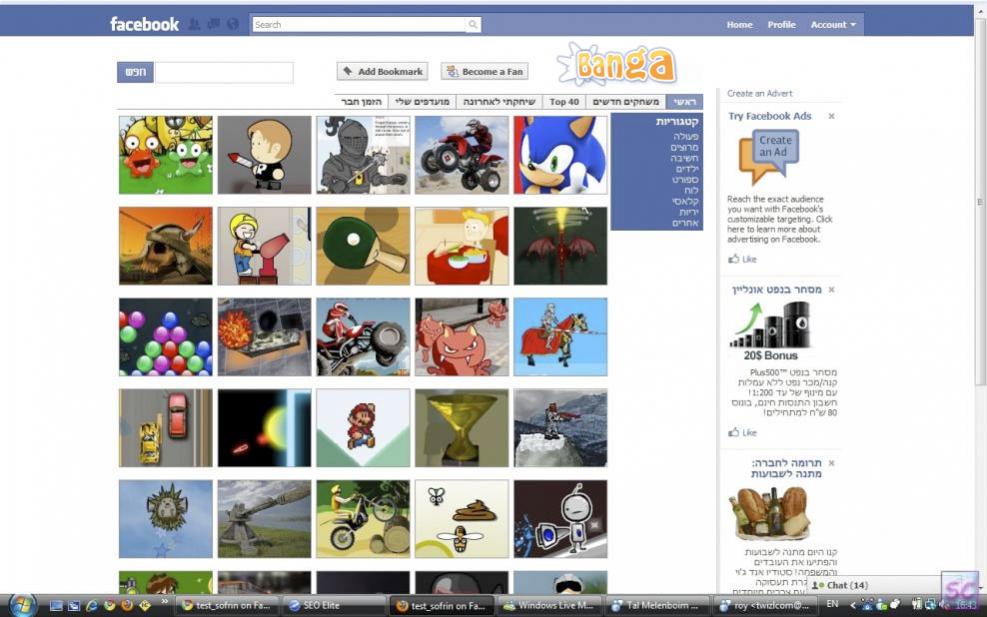This screenshot has height=617, width=987.
Task: Open the Top 40 tab
Action: tap(564, 101)
